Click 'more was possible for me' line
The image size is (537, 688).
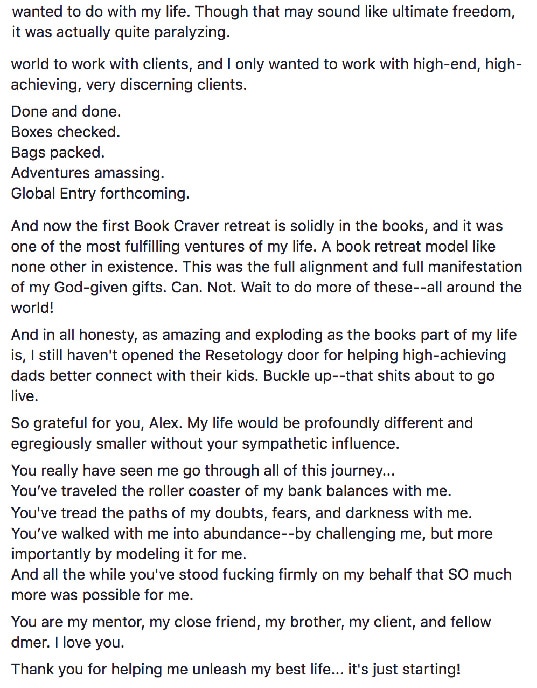pos(102,595)
